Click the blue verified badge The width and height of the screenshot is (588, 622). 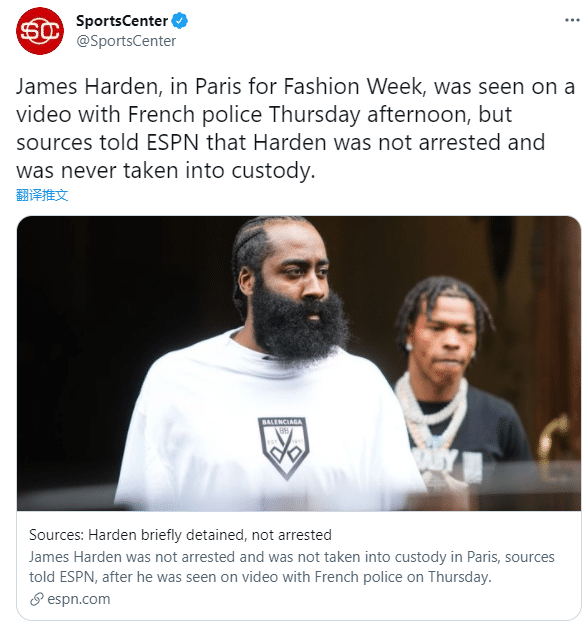(179, 21)
